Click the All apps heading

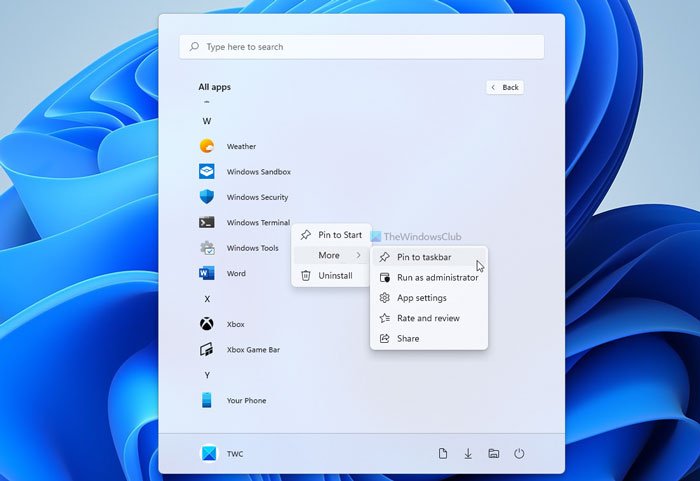click(x=215, y=87)
